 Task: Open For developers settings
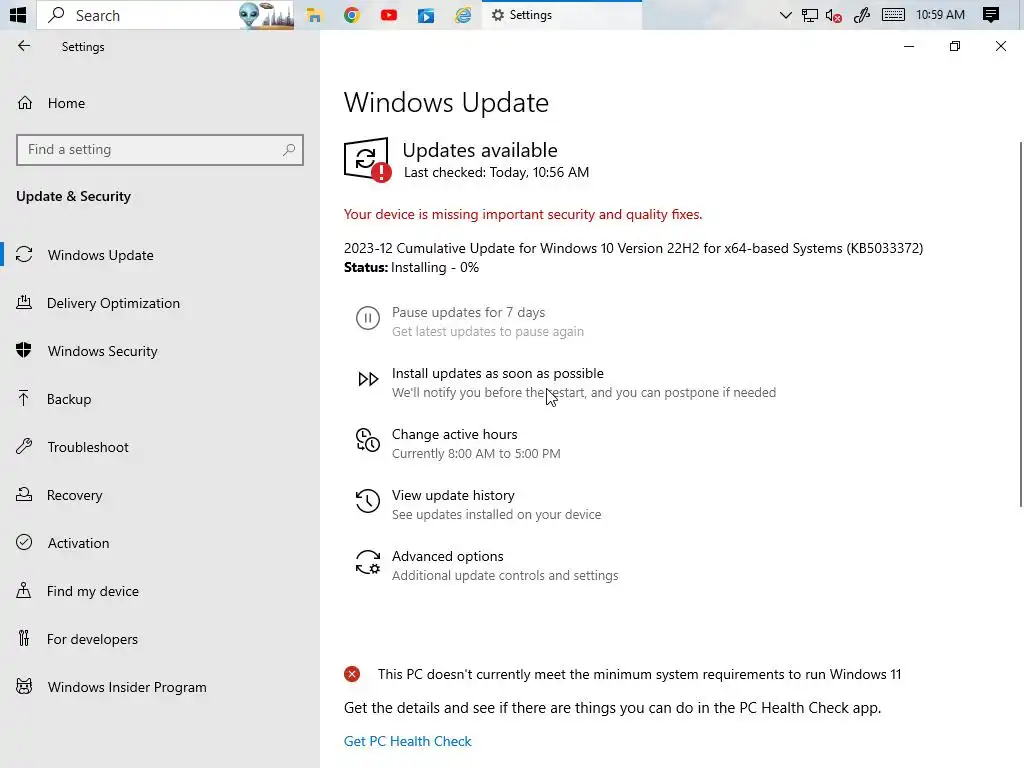tap(160, 639)
